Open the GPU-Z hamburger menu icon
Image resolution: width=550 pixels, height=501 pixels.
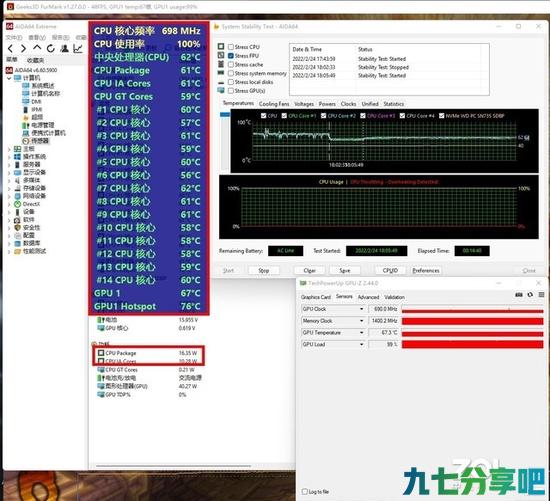pos(542,295)
